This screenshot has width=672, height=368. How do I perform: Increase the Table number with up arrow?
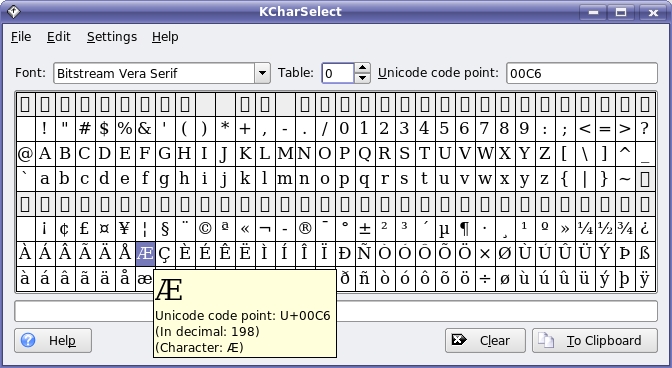[363, 68]
